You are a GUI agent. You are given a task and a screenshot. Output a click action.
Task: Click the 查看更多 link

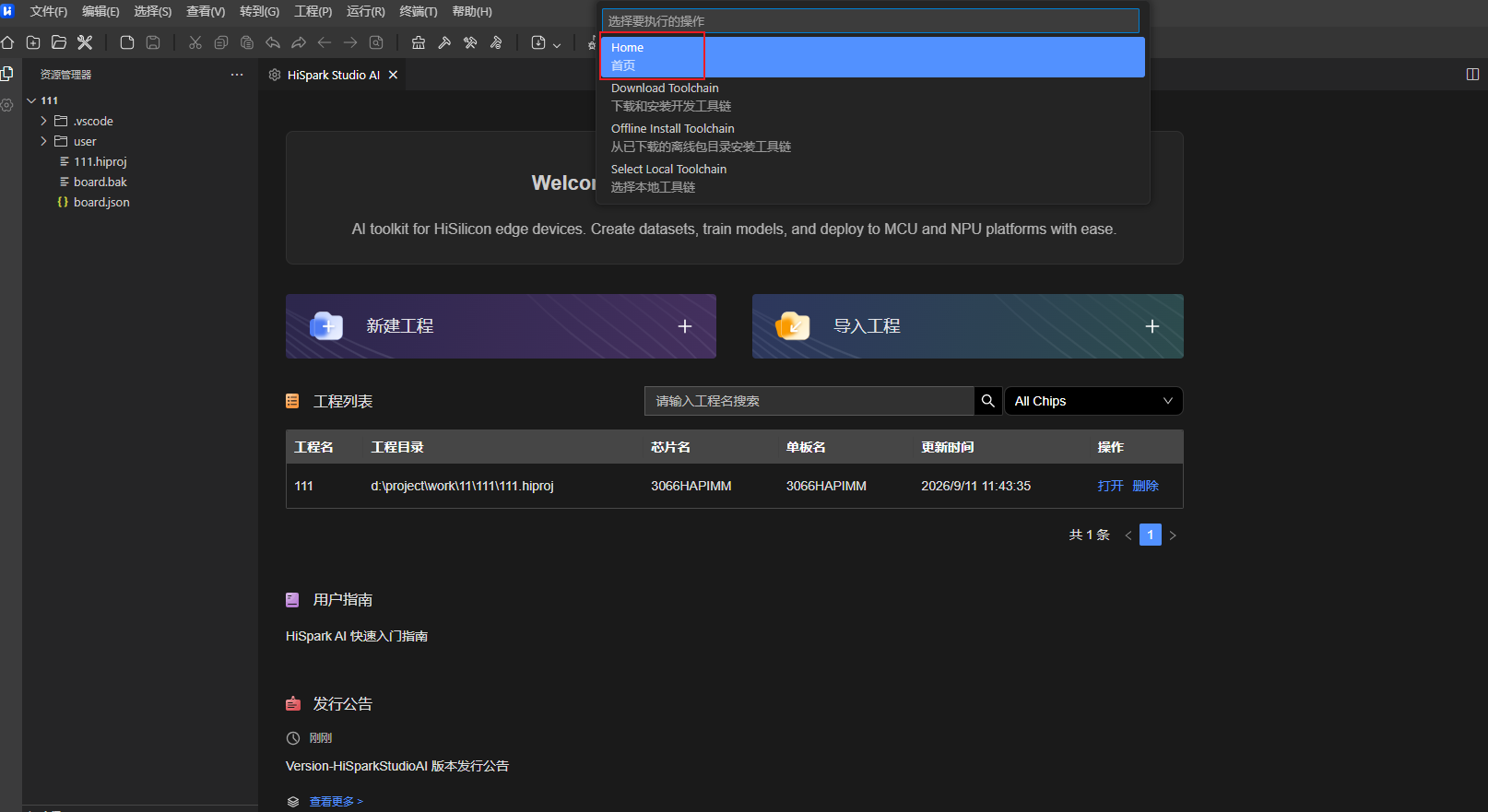(x=337, y=802)
